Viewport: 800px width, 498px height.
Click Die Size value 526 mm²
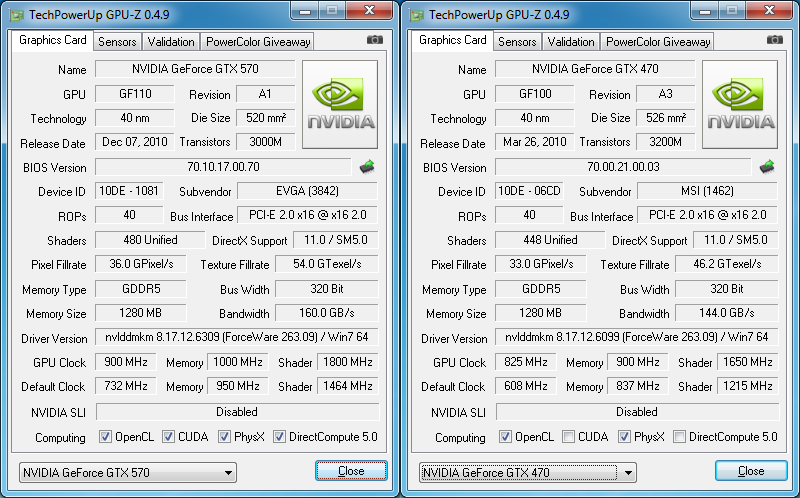coord(666,118)
